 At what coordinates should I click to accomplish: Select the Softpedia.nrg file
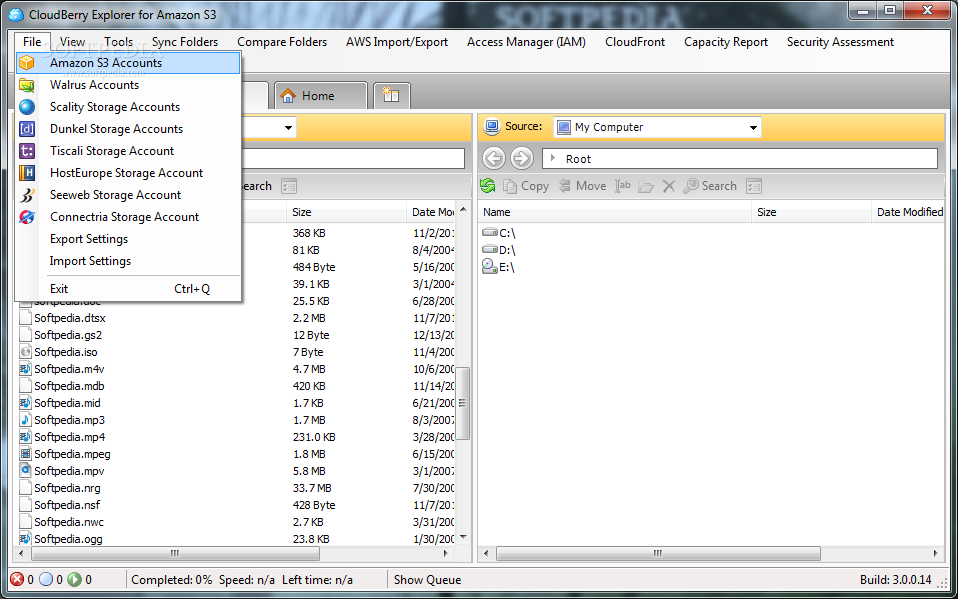coord(67,488)
